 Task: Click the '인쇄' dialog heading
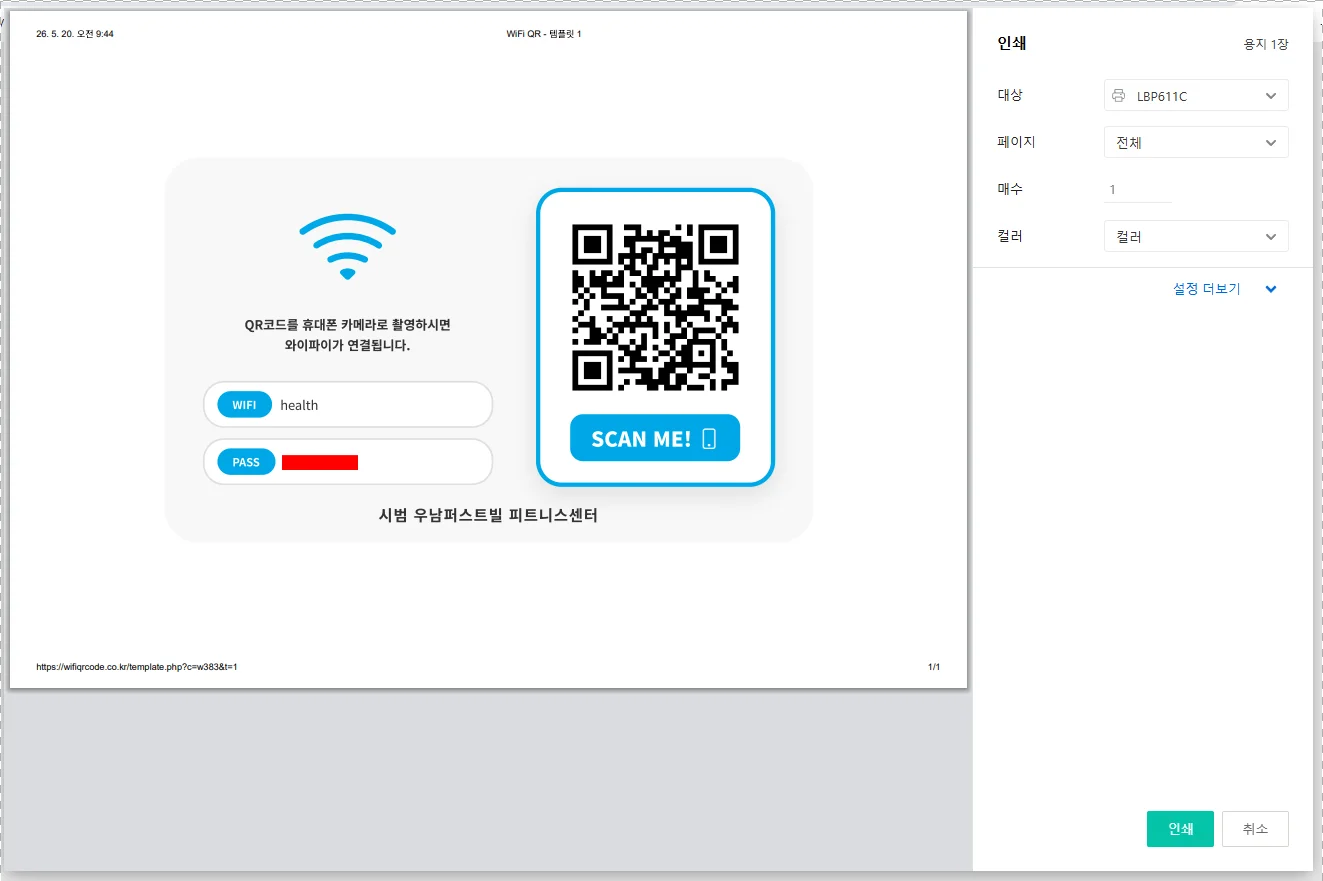coord(1012,43)
